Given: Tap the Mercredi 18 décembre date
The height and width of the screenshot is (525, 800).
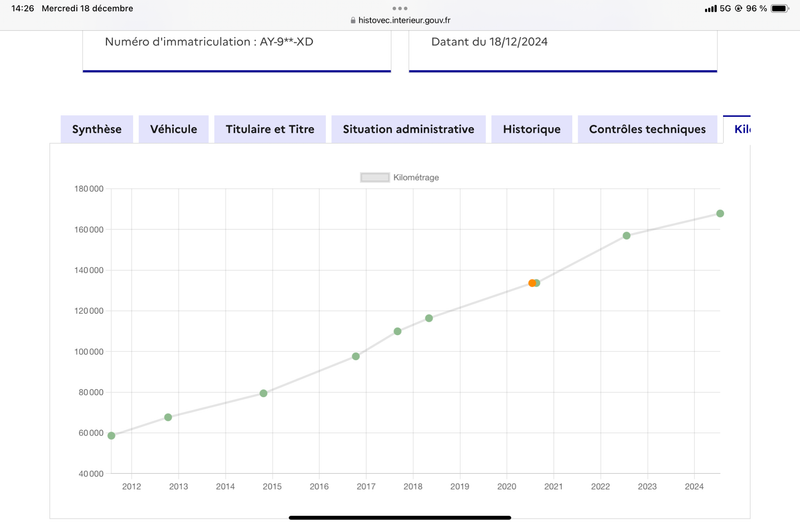Looking at the screenshot, I should 87,8.
